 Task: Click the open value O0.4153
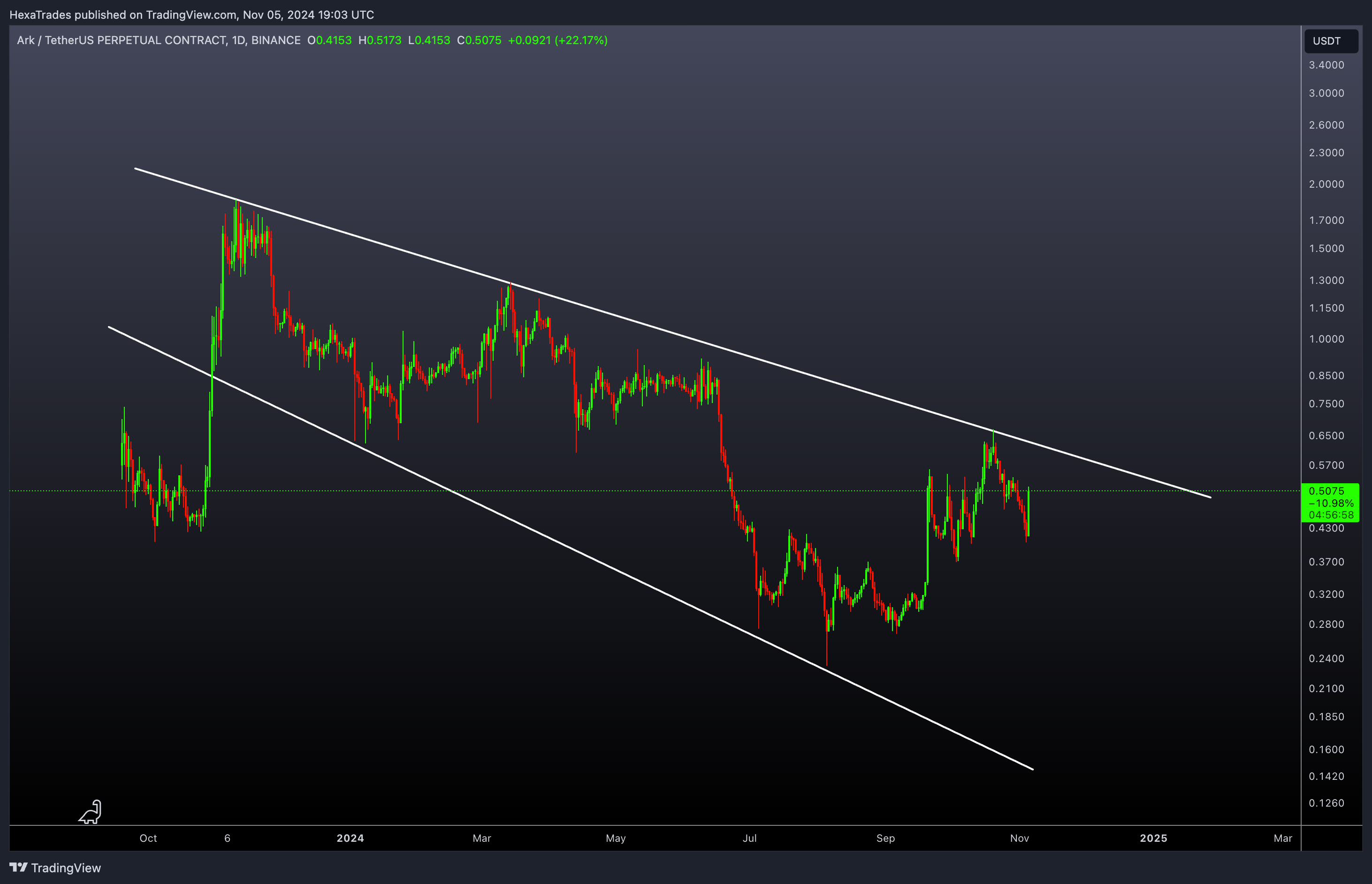coord(329,40)
